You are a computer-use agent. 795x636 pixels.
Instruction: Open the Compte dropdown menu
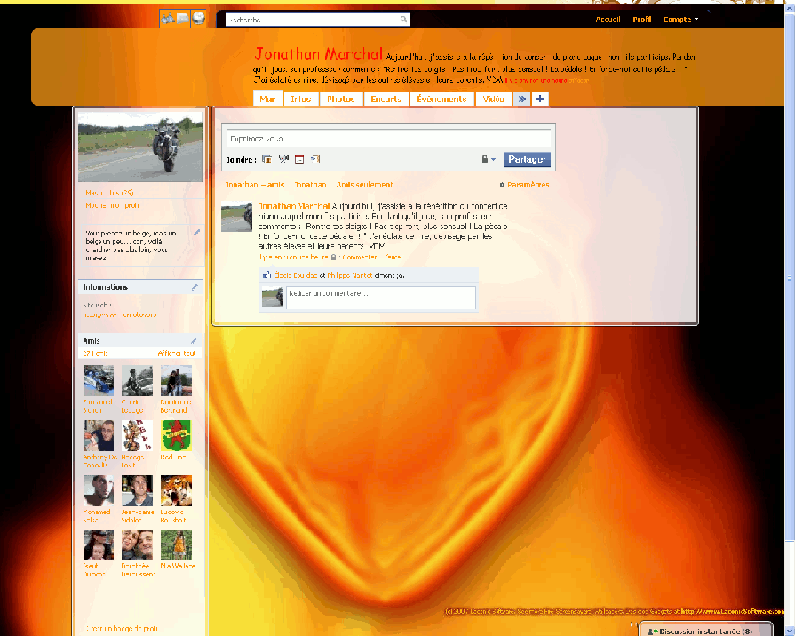coord(680,19)
